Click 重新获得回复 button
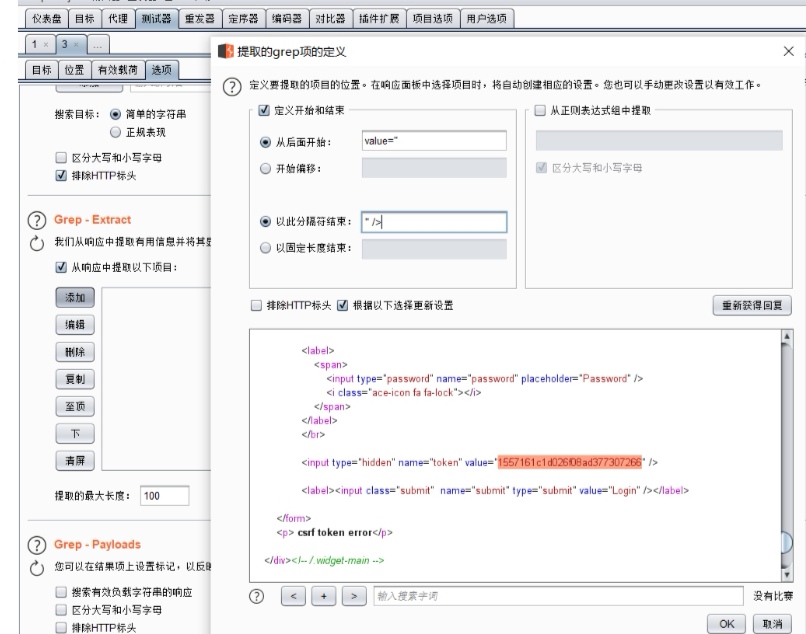This screenshot has height=634, width=806. (x=752, y=306)
